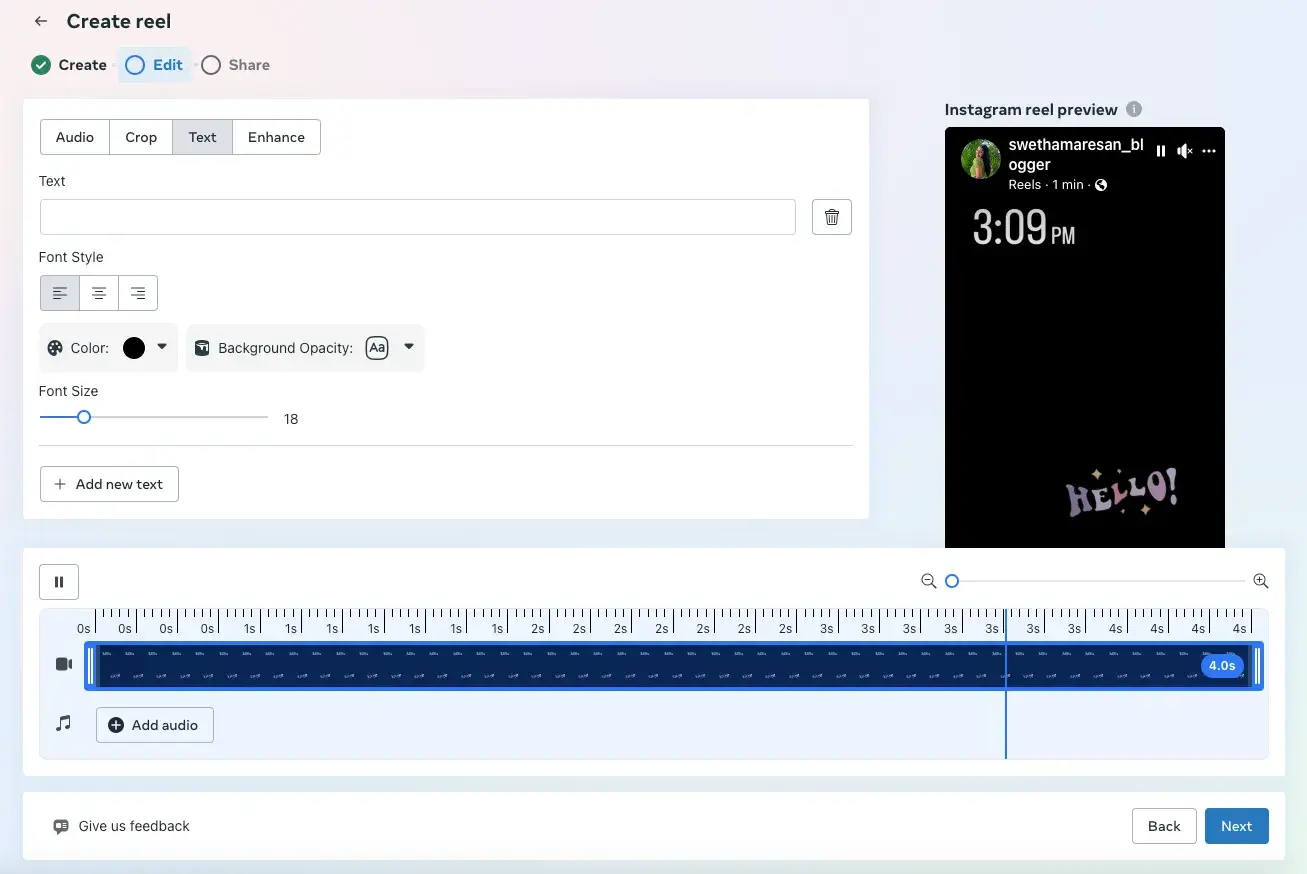The width and height of the screenshot is (1307, 874).
Task: Click the 4.0s duration badge
Action: tap(1222, 666)
